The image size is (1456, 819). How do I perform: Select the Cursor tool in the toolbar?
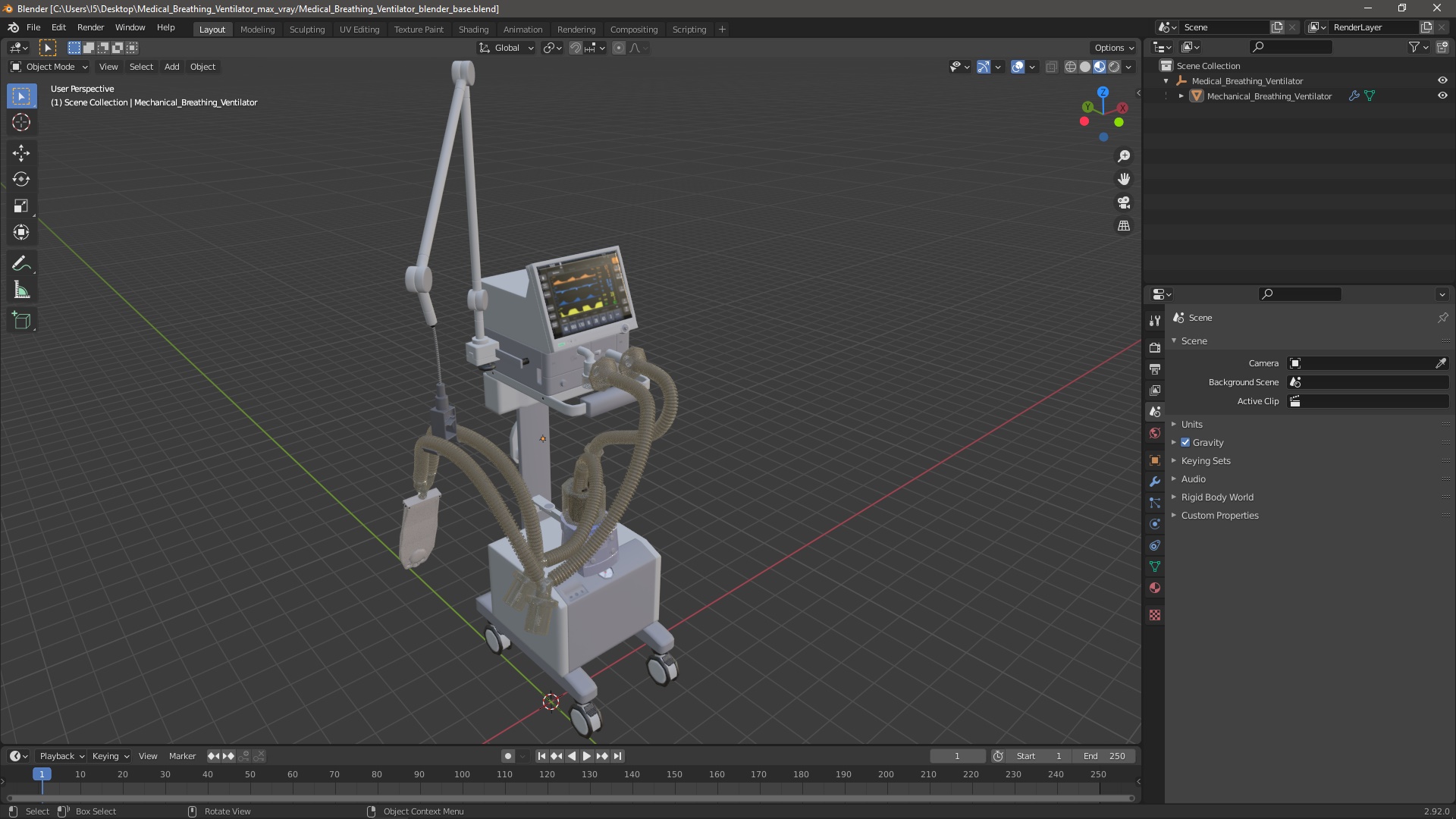coord(21,122)
